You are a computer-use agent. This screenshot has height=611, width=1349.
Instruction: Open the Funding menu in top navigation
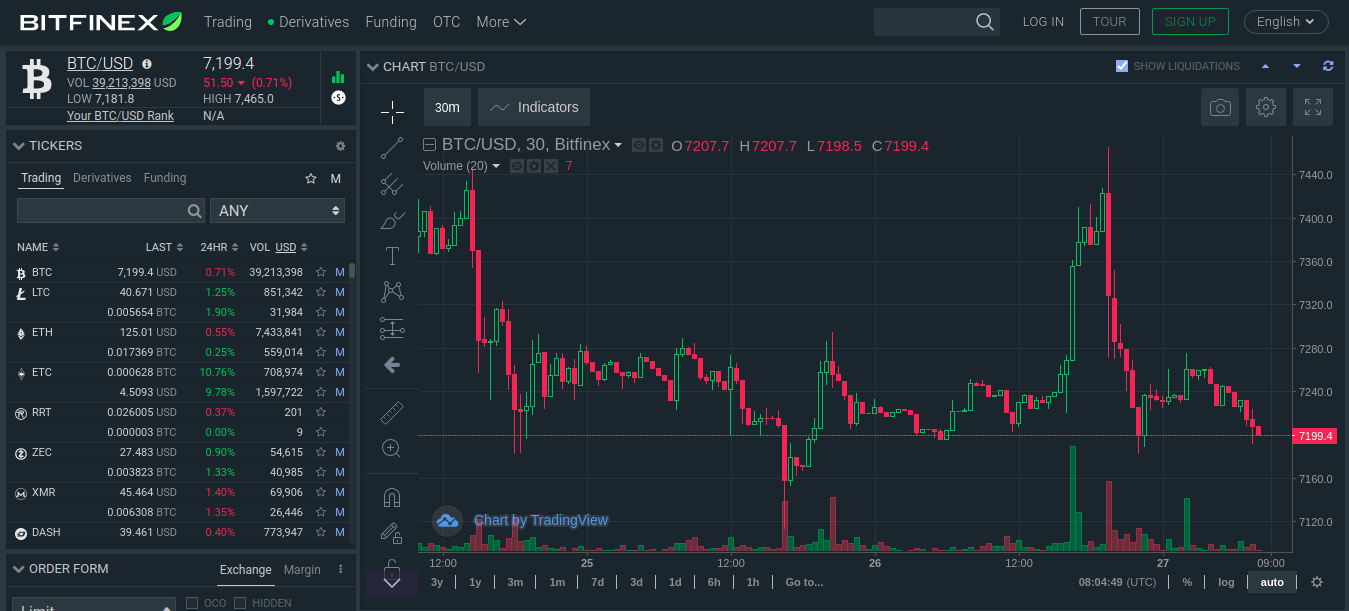pyautogui.click(x=391, y=22)
